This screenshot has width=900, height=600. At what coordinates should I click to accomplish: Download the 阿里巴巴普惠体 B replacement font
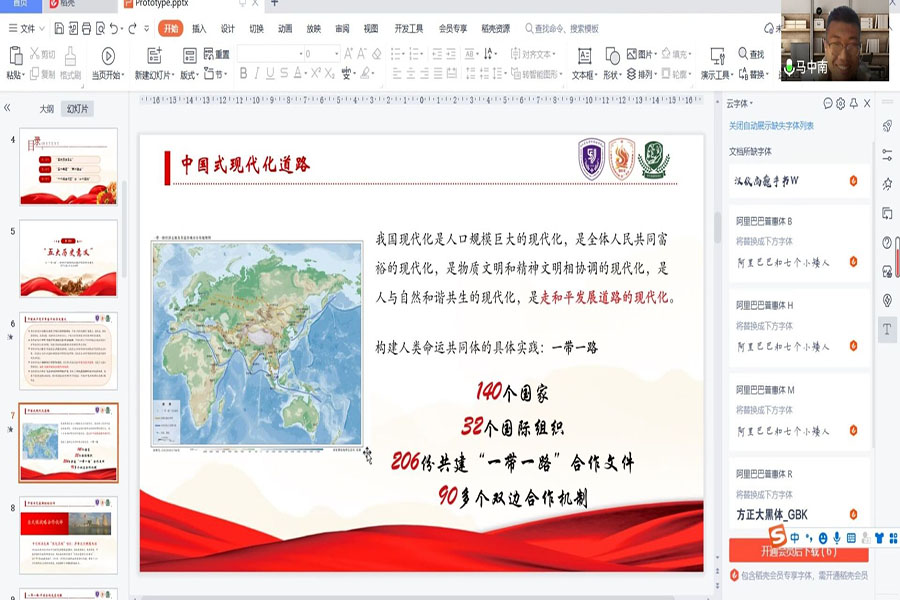click(854, 262)
